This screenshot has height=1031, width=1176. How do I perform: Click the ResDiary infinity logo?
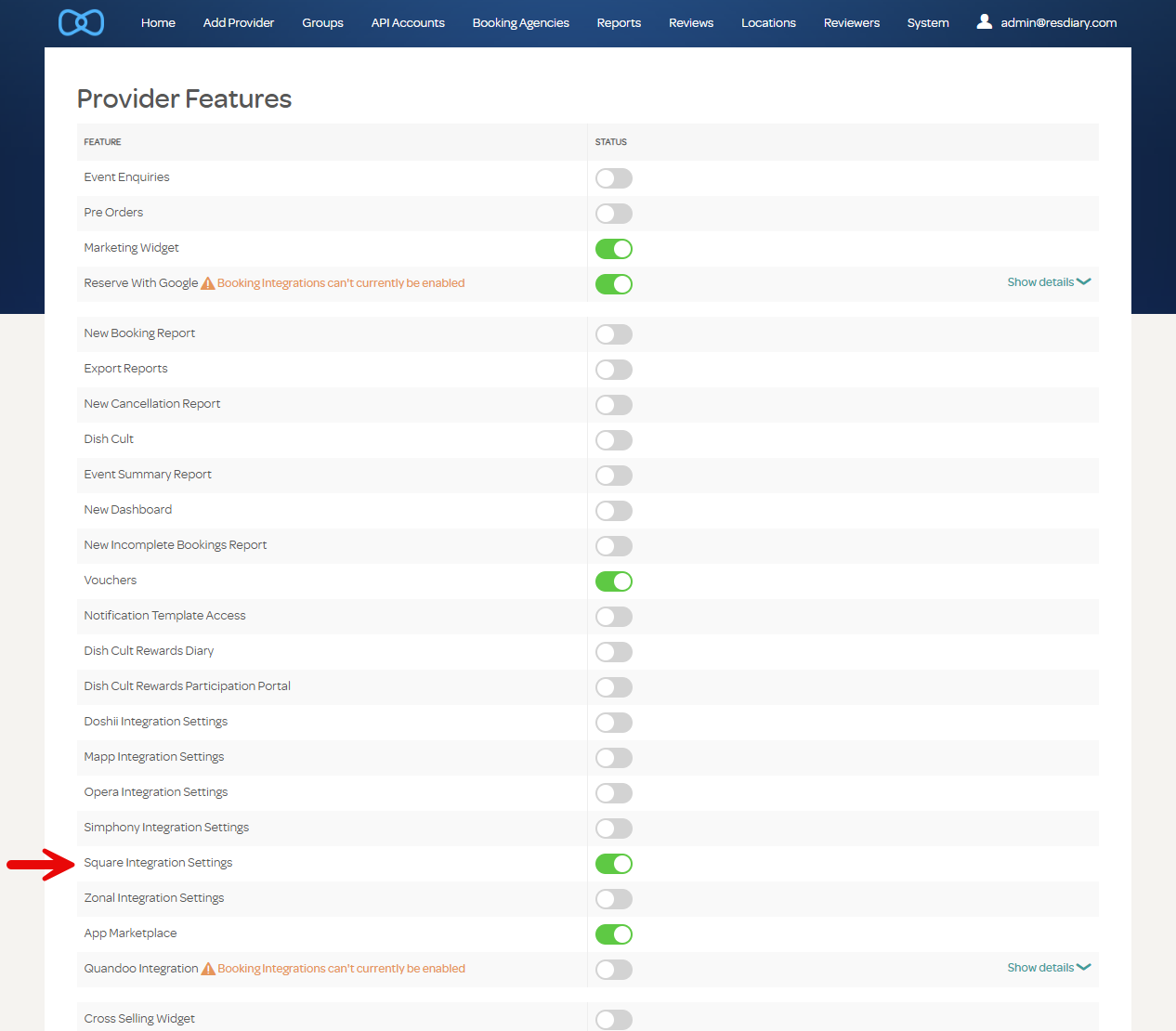pyautogui.click(x=81, y=22)
